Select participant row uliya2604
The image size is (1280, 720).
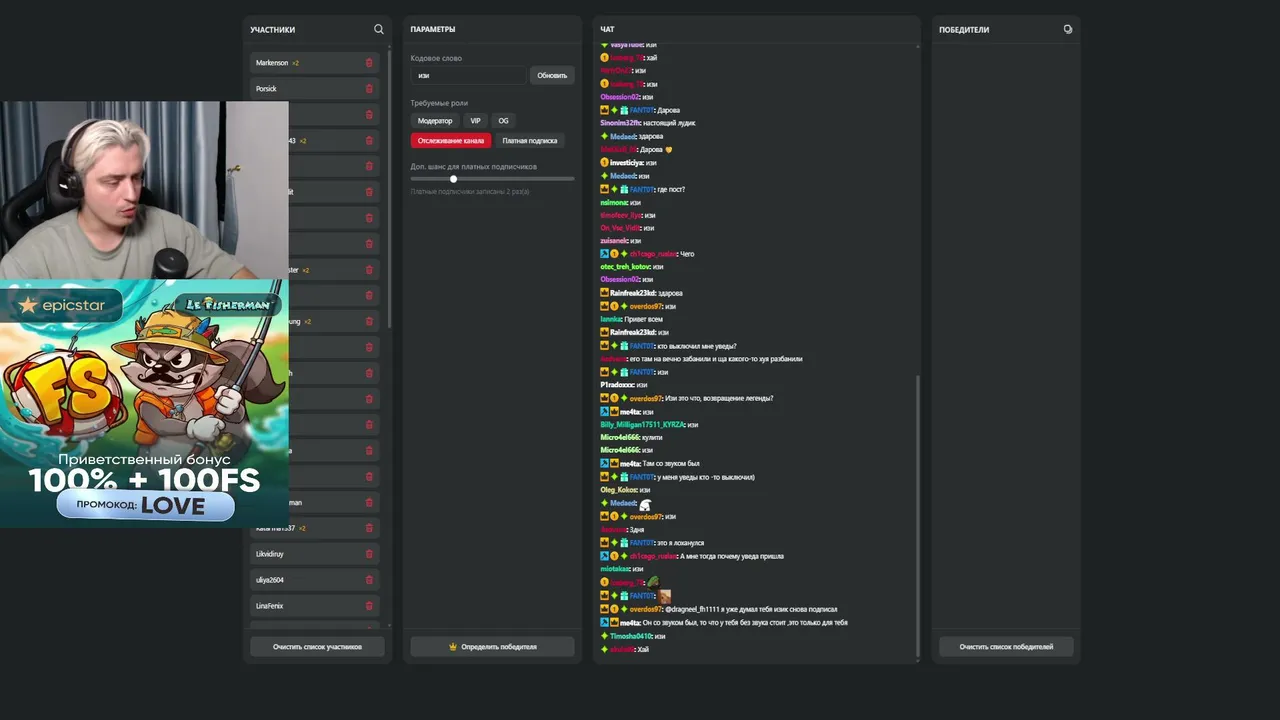pyautogui.click(x=314, y=580)
